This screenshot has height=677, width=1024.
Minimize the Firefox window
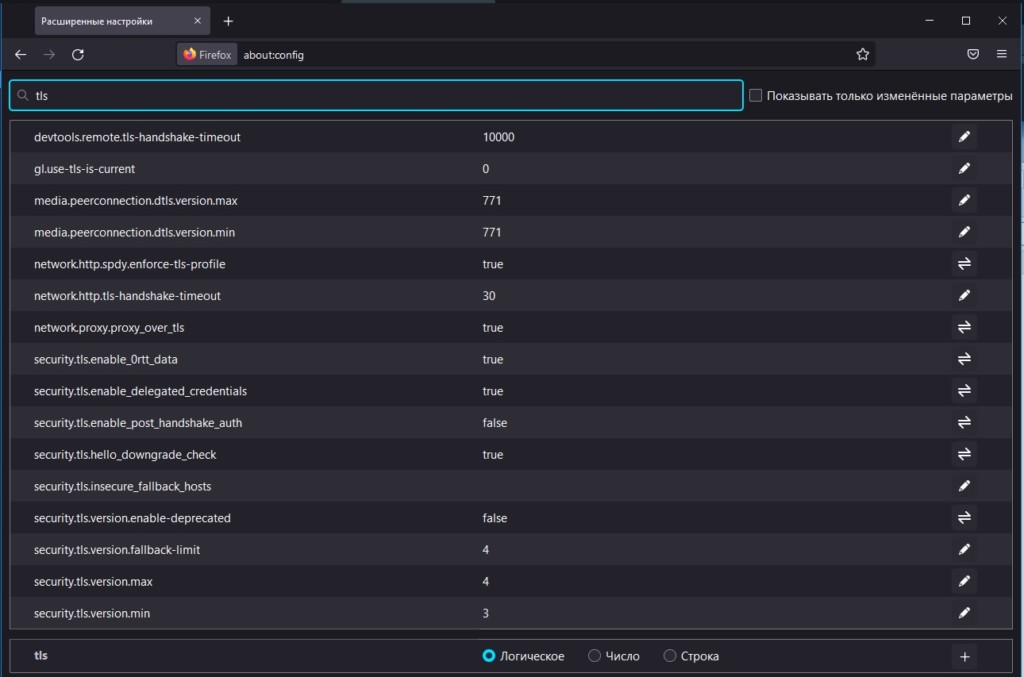click(x=929, y=21)
